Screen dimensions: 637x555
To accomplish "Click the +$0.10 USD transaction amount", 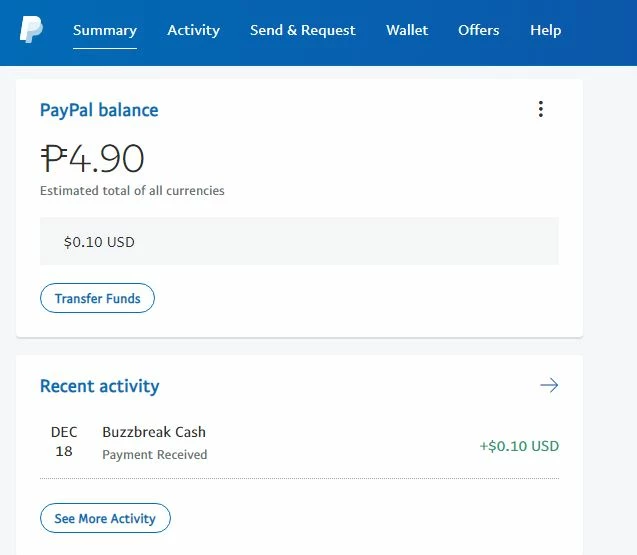I will [519, 446].
